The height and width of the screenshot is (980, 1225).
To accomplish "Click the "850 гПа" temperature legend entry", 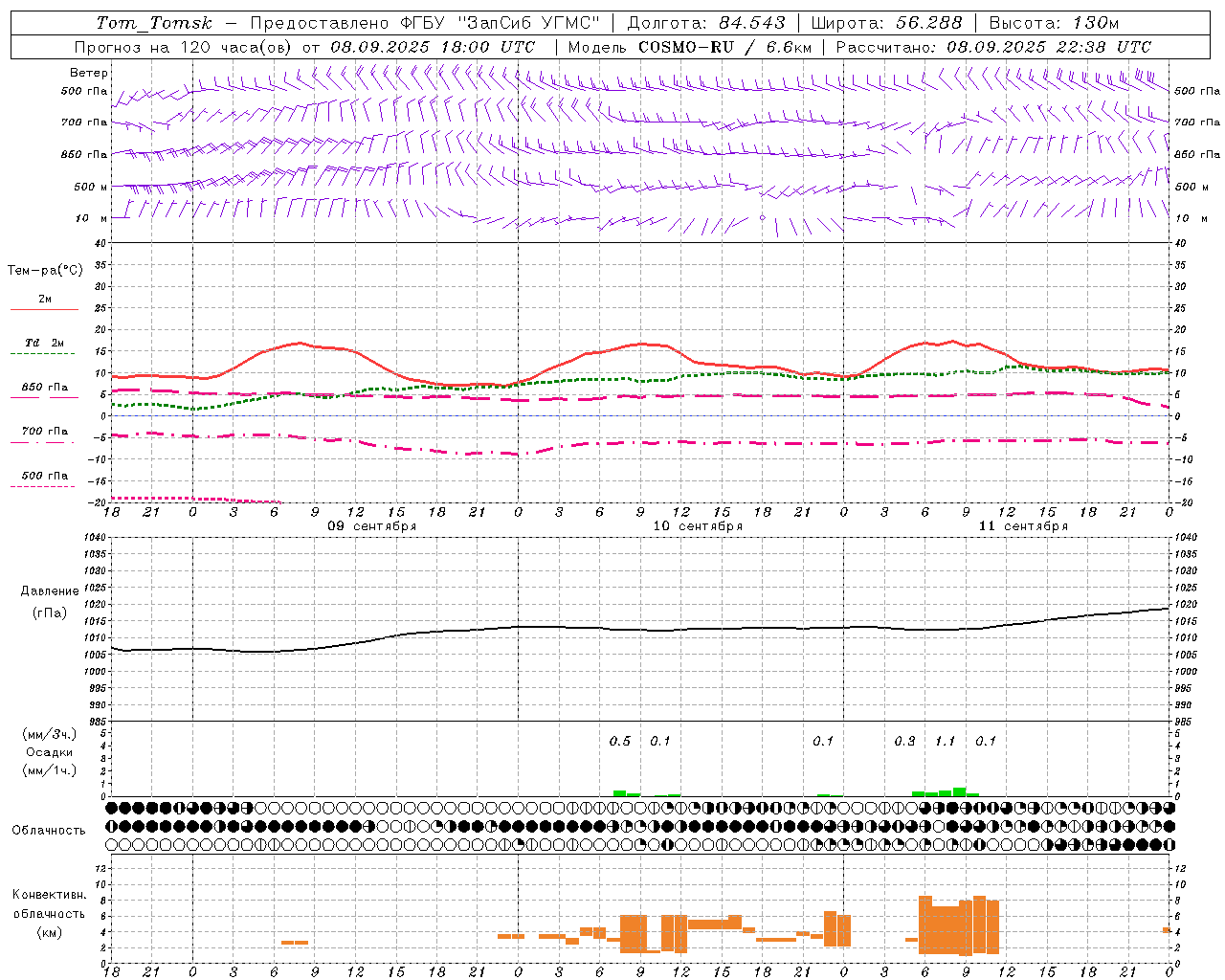I will (44, 388).
